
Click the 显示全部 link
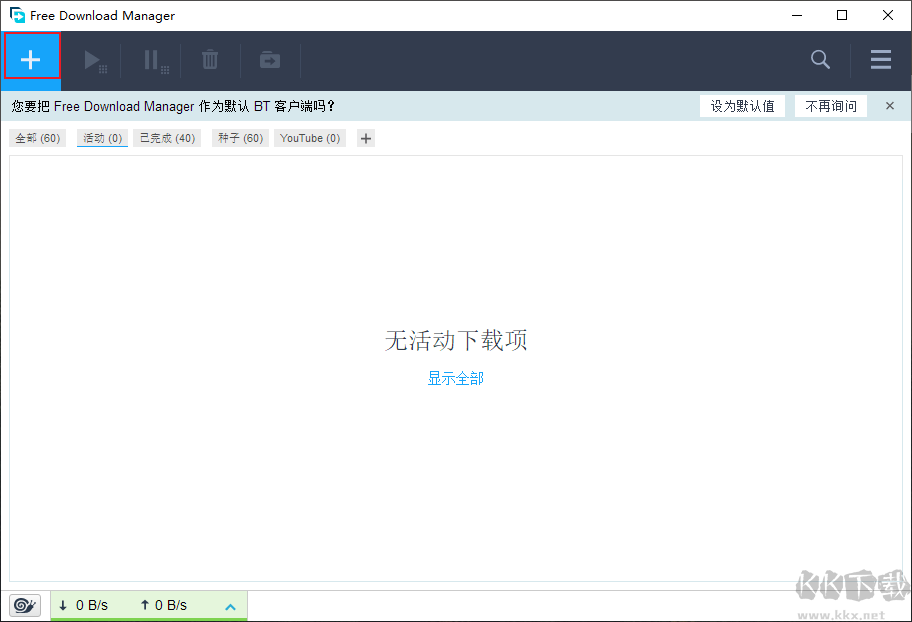pyautogui.click(x=455, y=378)
